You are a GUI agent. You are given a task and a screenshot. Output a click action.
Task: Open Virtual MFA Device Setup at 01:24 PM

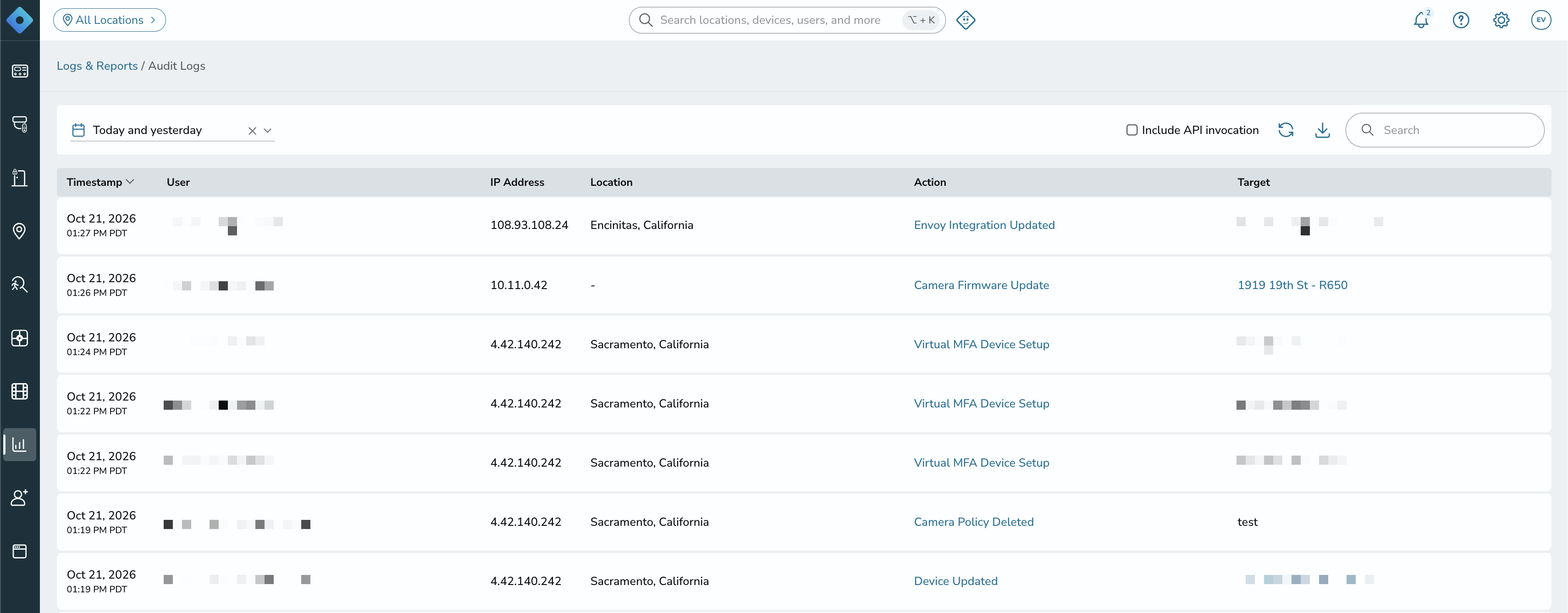tap(981, 344)
